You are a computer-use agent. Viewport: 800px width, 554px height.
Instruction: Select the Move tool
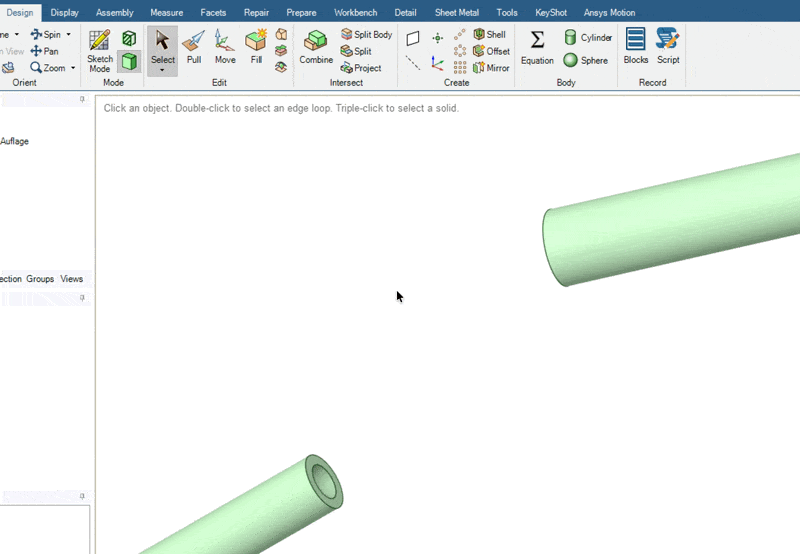point(225,46)
